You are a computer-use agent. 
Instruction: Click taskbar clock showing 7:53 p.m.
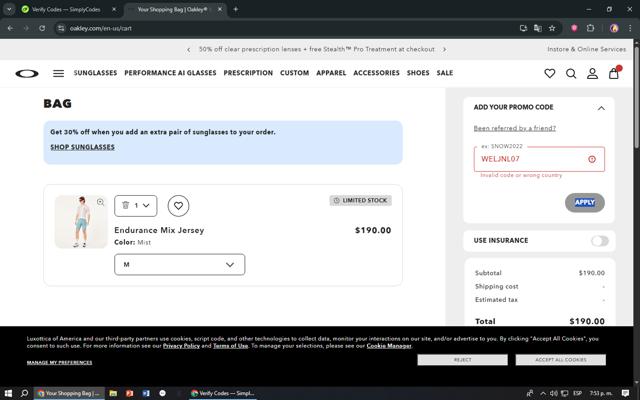pos(601,393)
